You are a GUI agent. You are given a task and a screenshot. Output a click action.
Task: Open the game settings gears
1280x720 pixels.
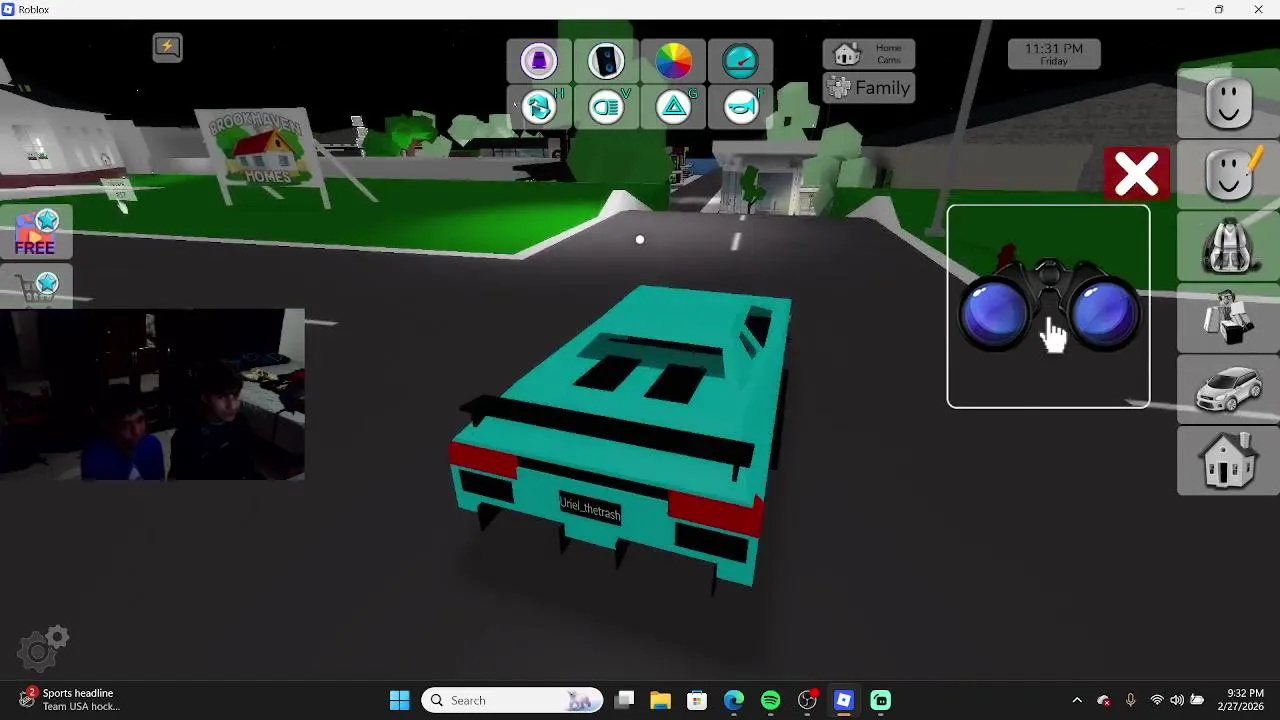tap(44, 648)
